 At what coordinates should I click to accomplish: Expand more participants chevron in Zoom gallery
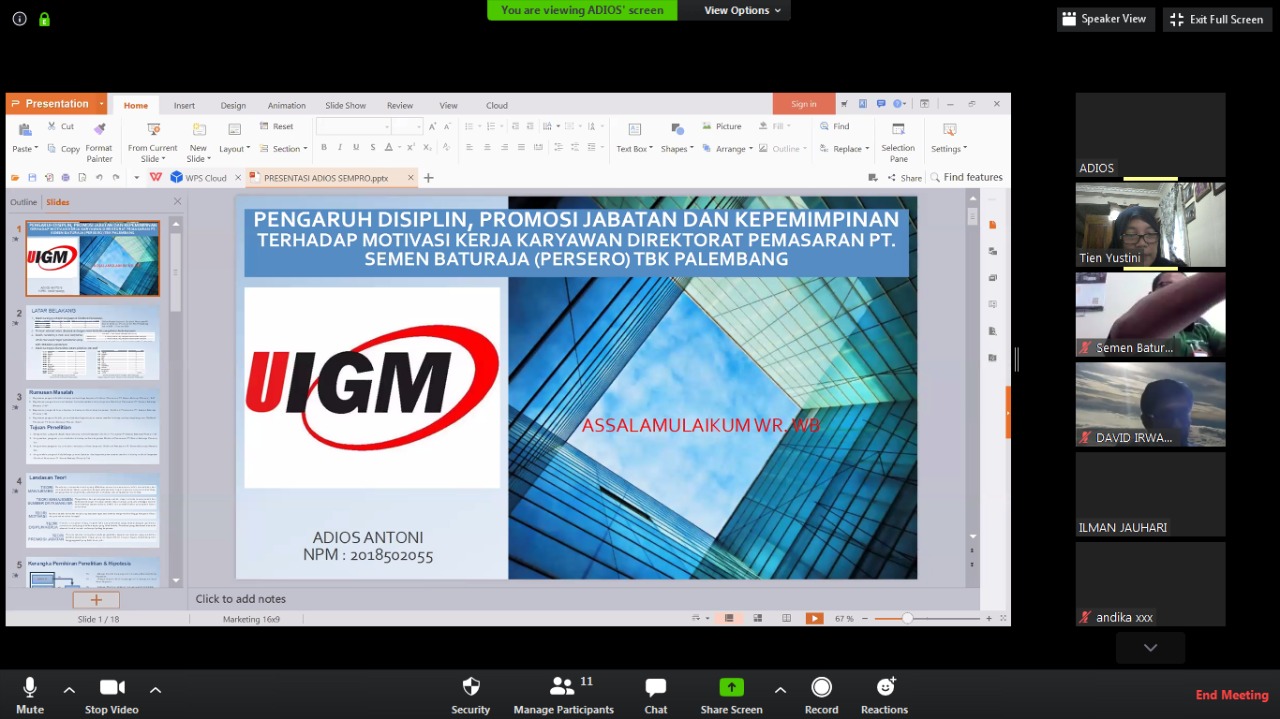[1150, 648]
